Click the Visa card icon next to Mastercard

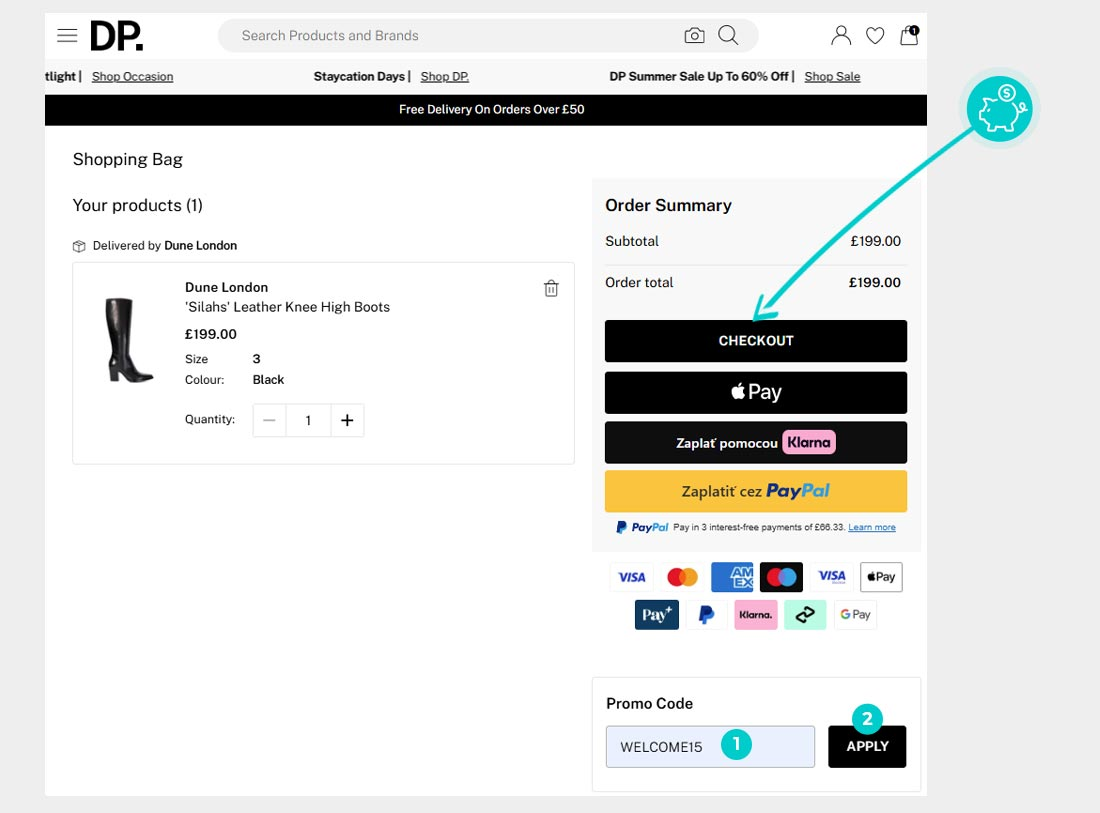click(x=631, y=577)
